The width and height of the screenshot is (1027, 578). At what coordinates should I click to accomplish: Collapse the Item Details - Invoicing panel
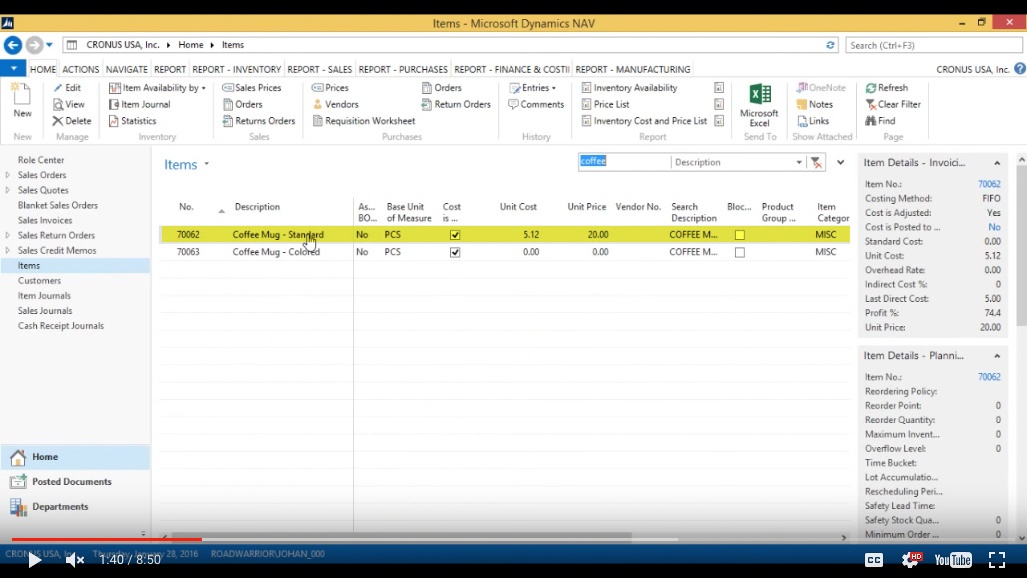pos(999,162)
